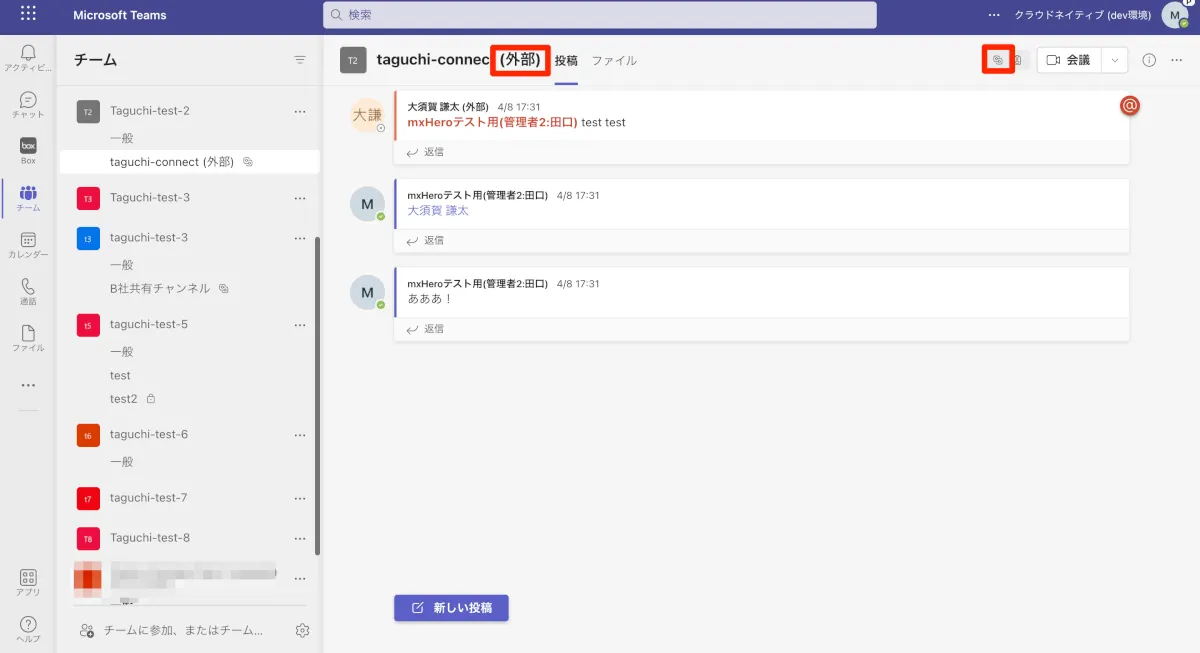The width and height of the screenshot is (1200, 653).
Task: Click the 大謙 user avatar
Action: tap(367, 116)
